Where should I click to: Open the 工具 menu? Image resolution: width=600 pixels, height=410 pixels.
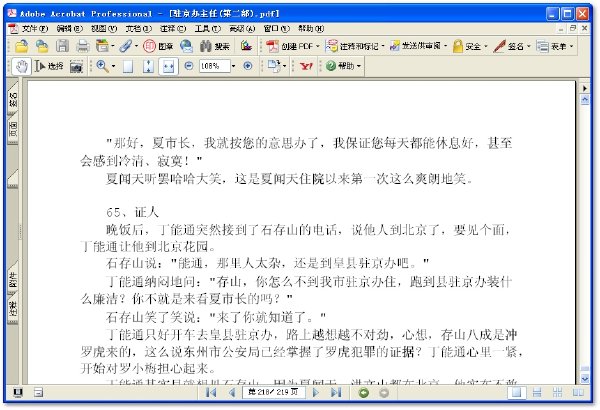pos(207,28)
